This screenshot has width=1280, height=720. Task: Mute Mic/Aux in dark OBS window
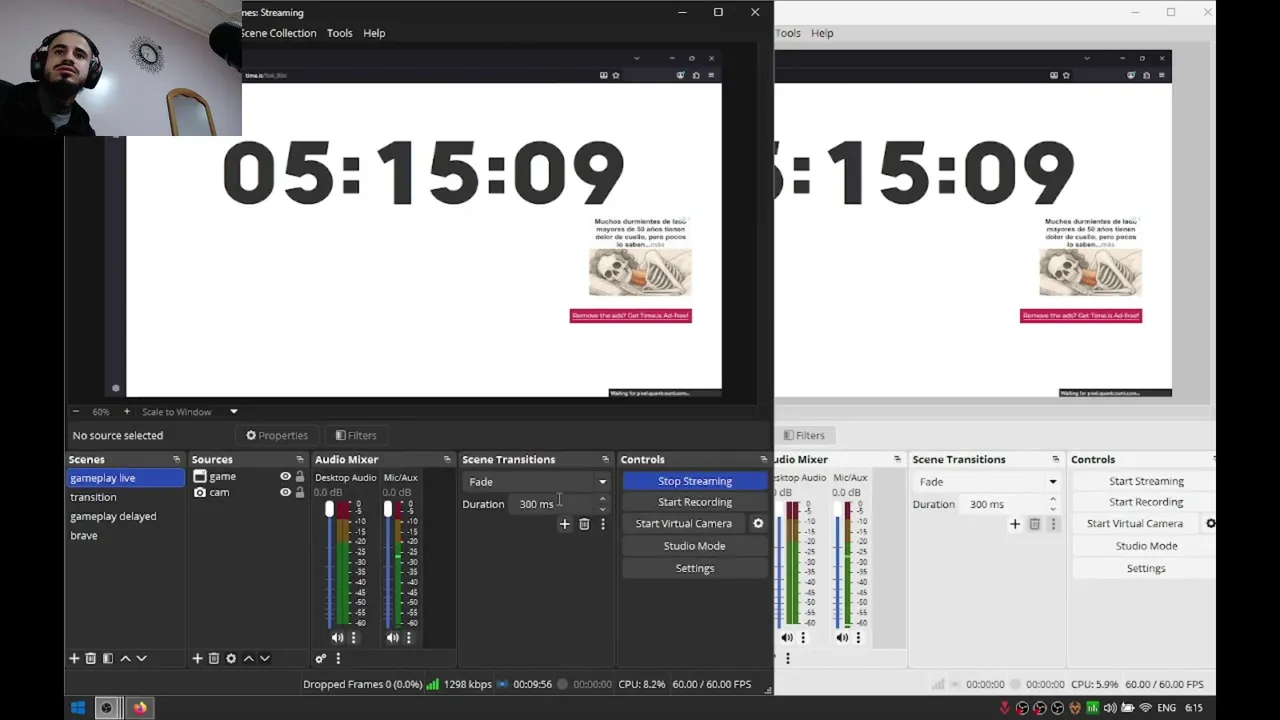pyautogui.click(x=392, y=638)
